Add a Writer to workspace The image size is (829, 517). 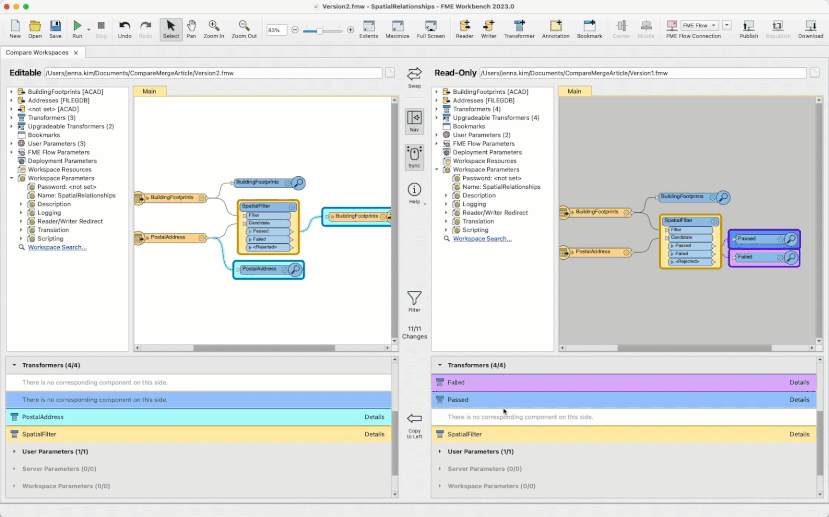click(x=489, y=29)
